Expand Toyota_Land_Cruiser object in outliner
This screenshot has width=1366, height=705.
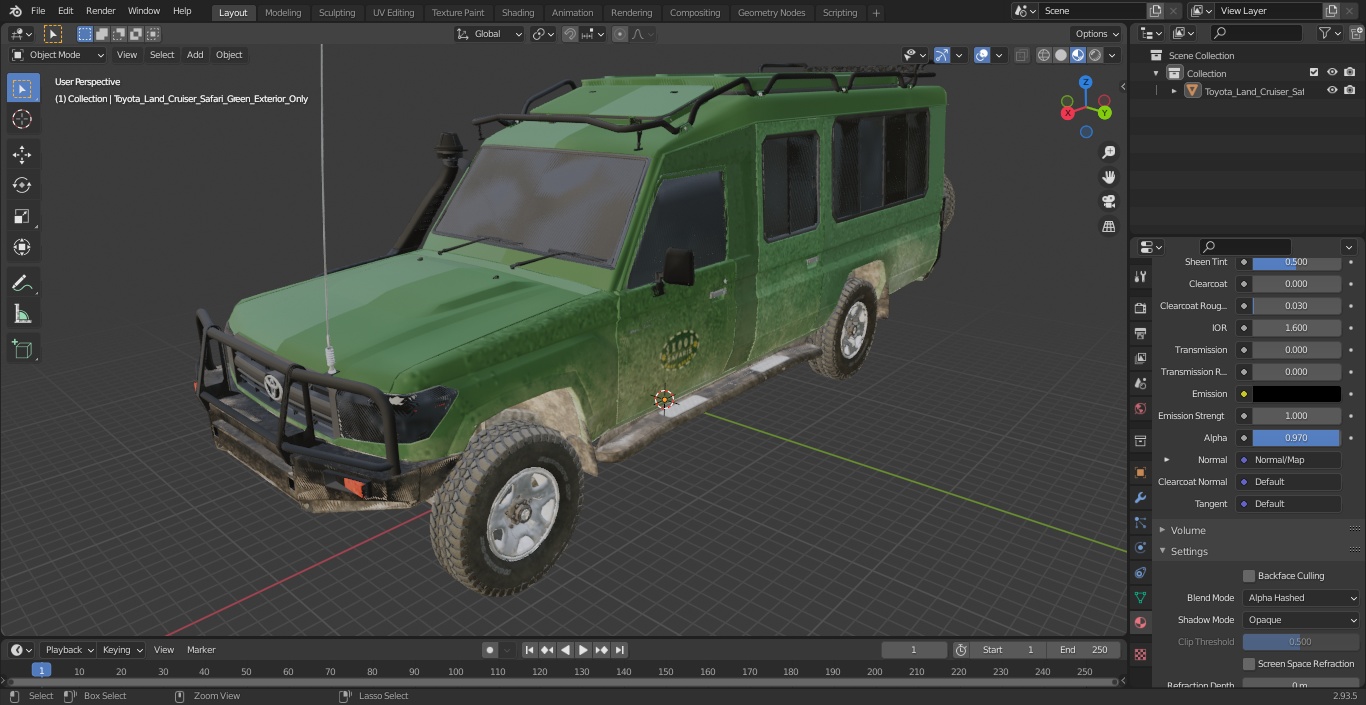[1174, 91]
